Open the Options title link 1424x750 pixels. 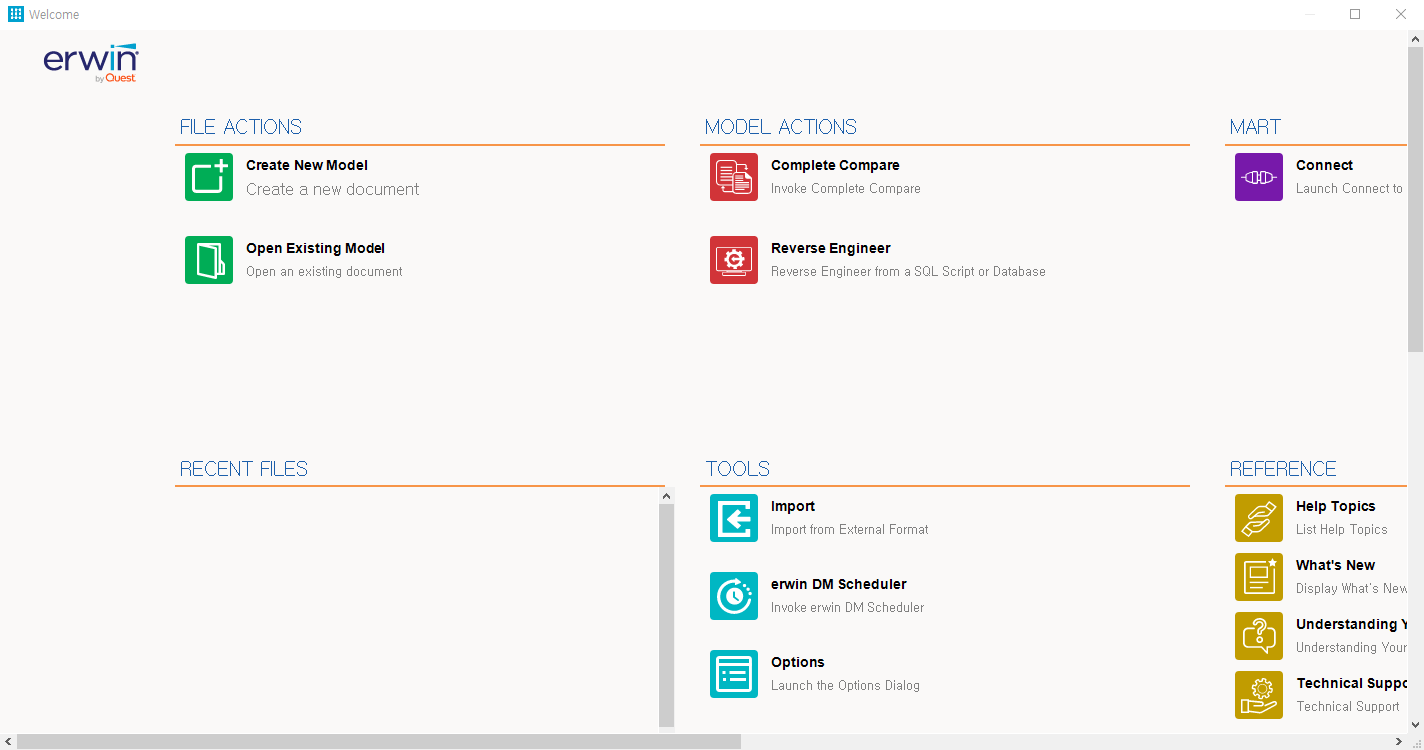[x=798, y=662]
